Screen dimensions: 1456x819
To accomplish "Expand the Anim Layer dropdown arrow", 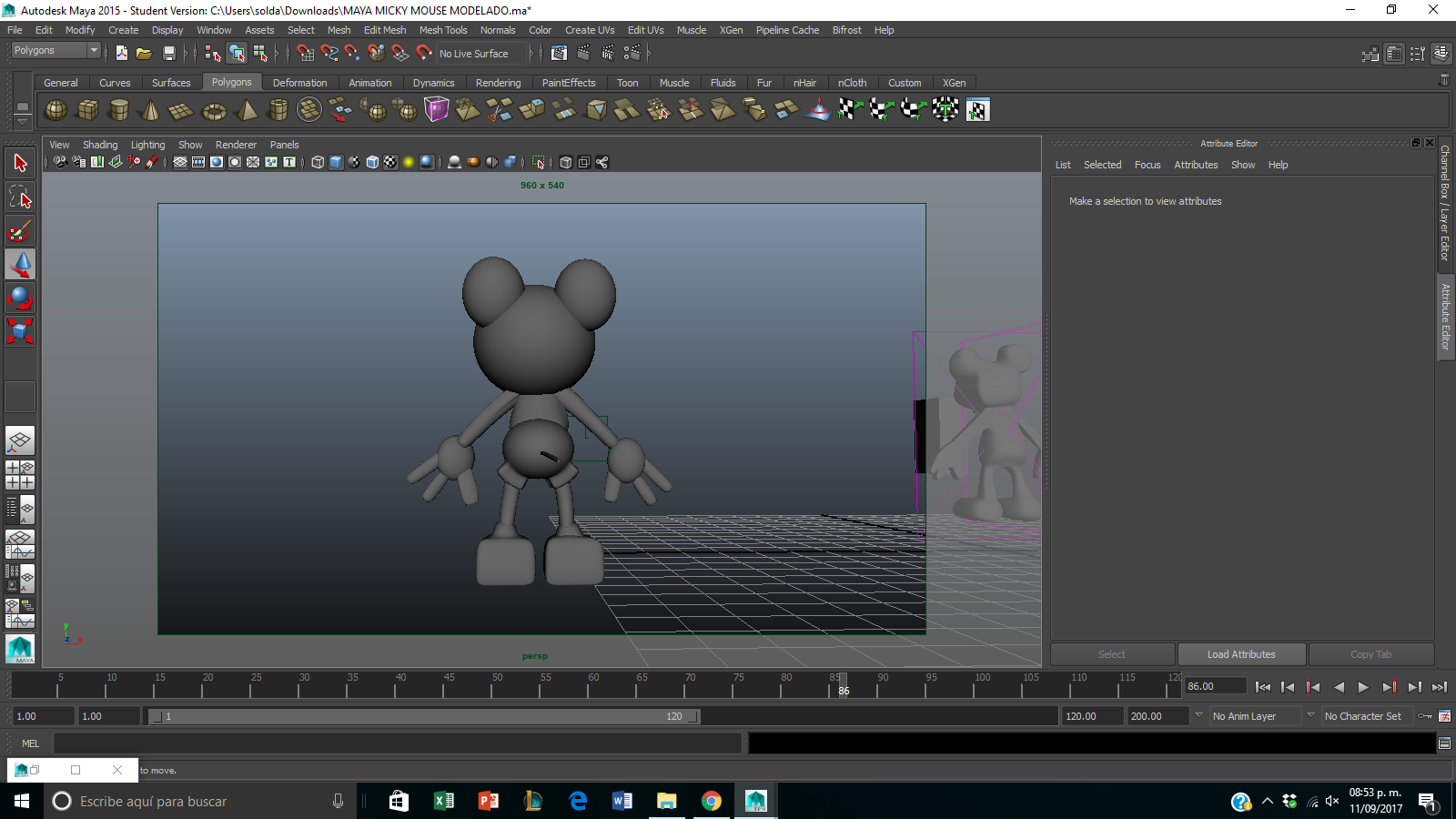I will click(1198, 716).
